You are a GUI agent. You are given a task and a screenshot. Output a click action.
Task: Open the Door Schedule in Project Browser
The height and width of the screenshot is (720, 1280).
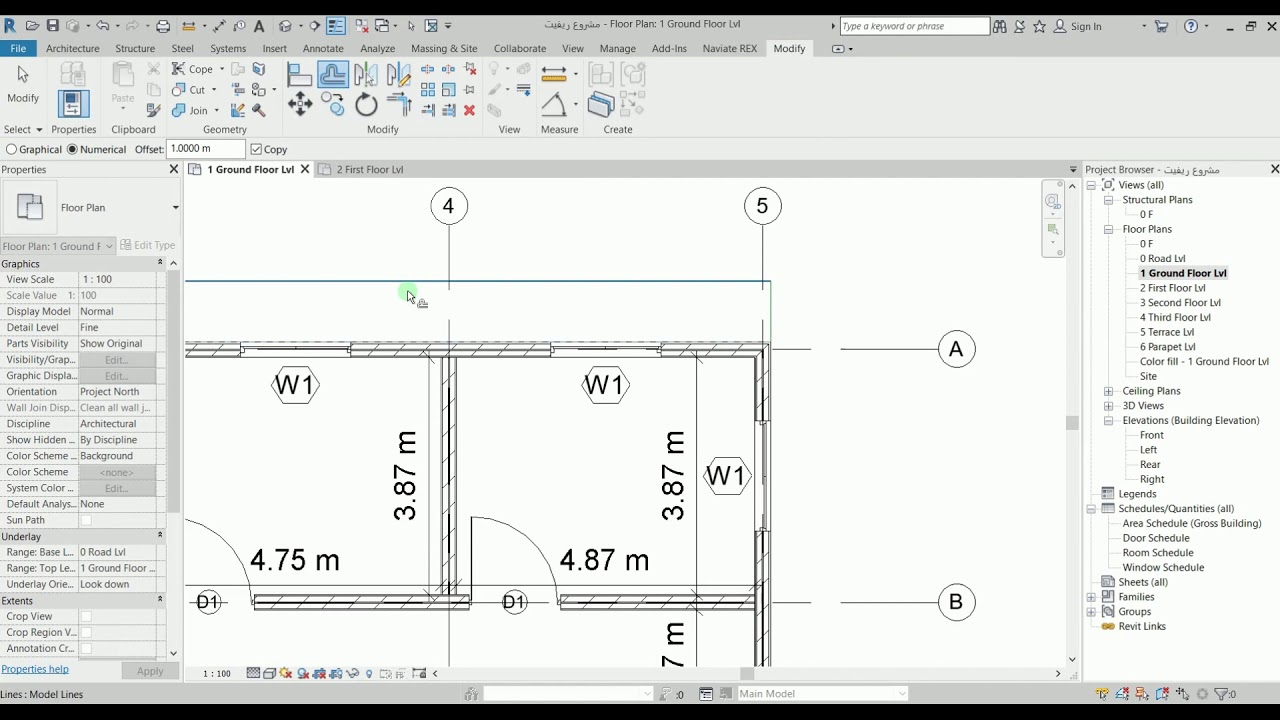tap(1155, 538)
